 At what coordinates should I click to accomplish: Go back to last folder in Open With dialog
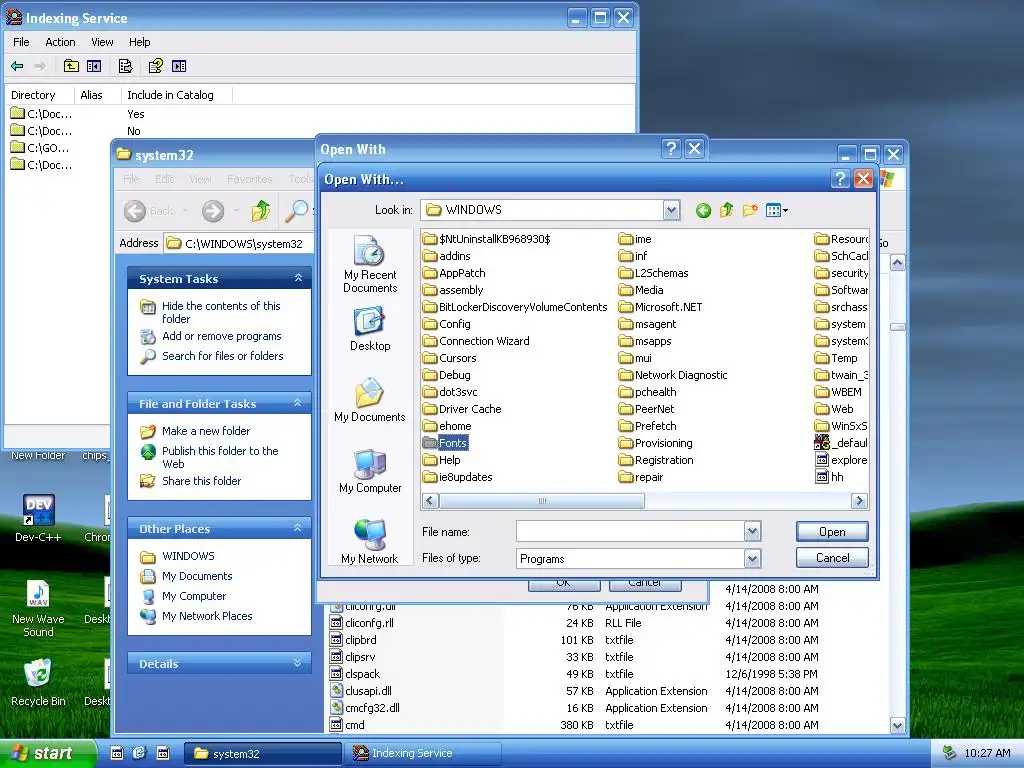(x=703, y=210)
